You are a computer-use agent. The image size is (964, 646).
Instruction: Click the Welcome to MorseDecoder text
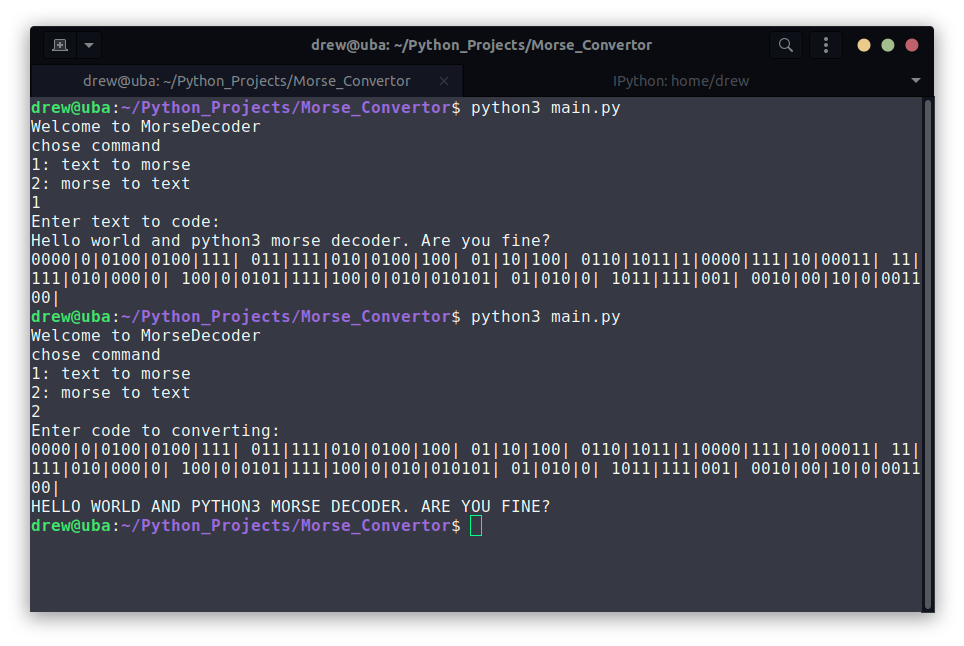pos(144,126)
